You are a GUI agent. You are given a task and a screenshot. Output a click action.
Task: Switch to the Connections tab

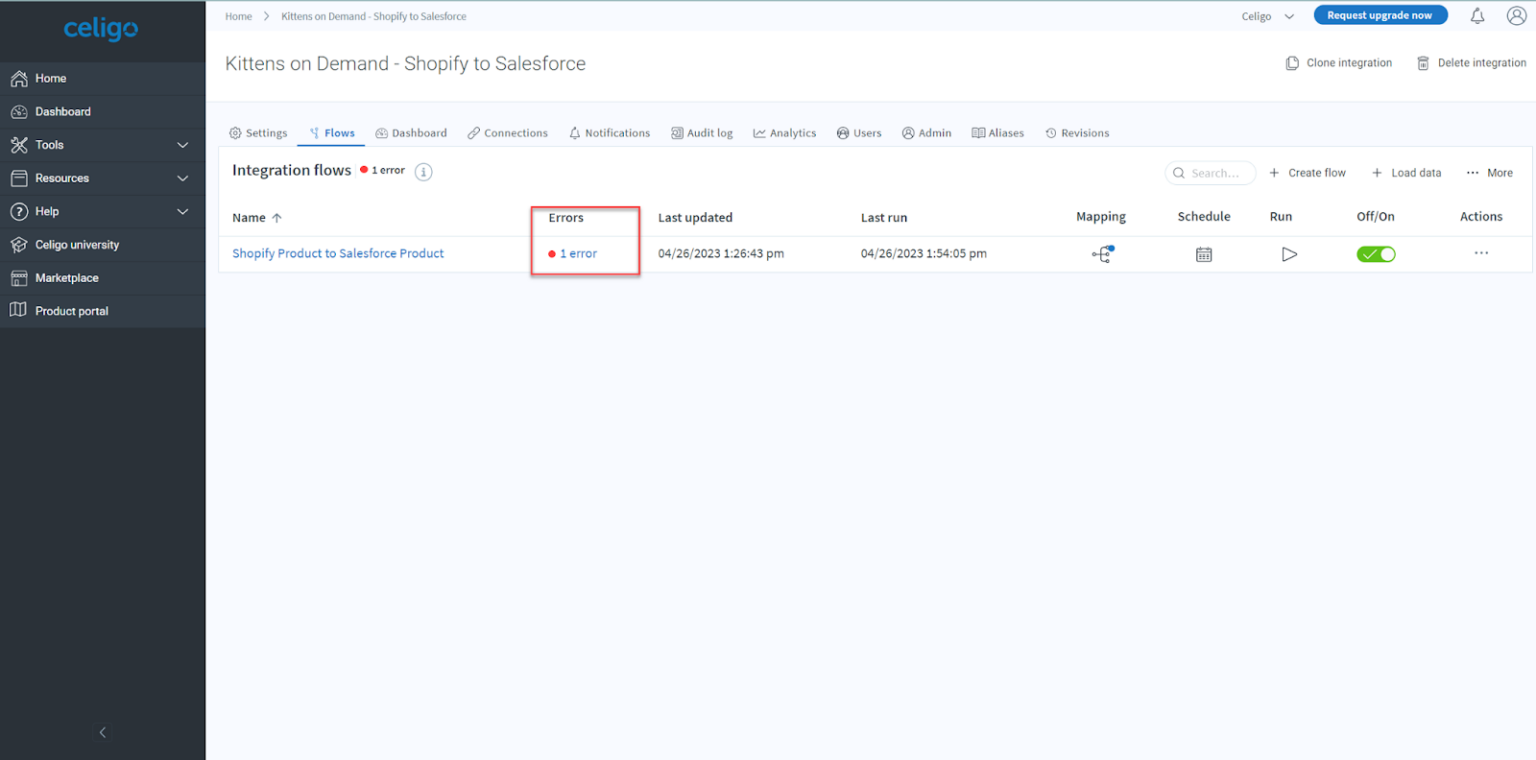[x=507, y=132]
